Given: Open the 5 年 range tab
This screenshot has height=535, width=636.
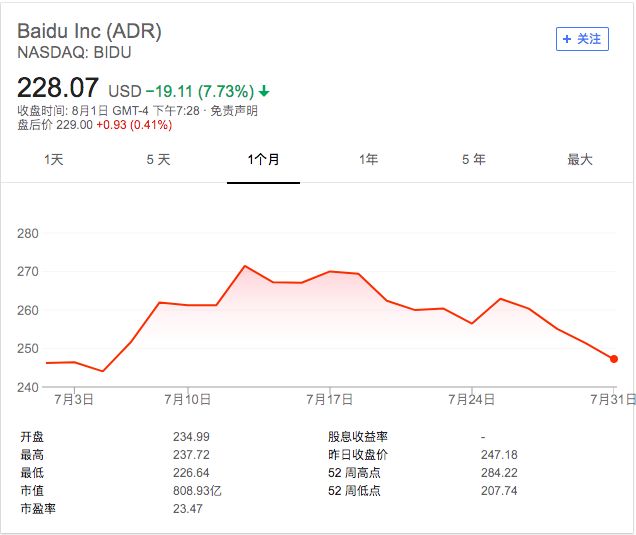Looking at the screenshot, I should click(x=473, y=160).
